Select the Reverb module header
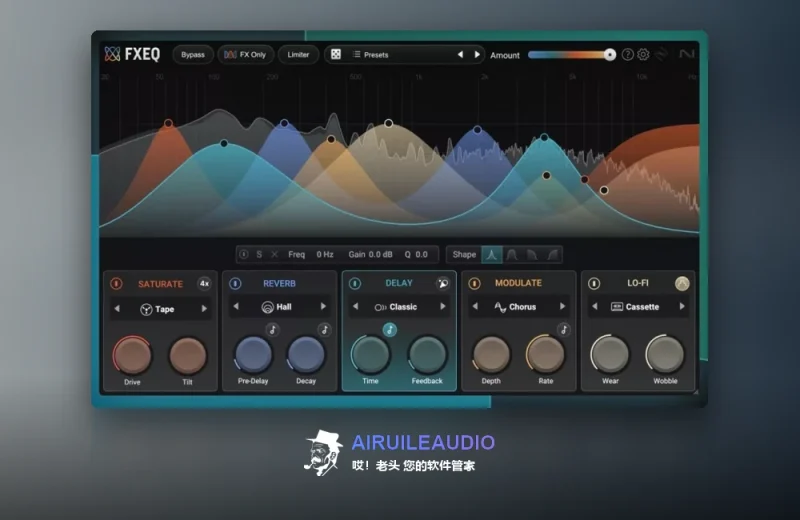Screen dimensions: 800x520 click(x=279, y=283)
